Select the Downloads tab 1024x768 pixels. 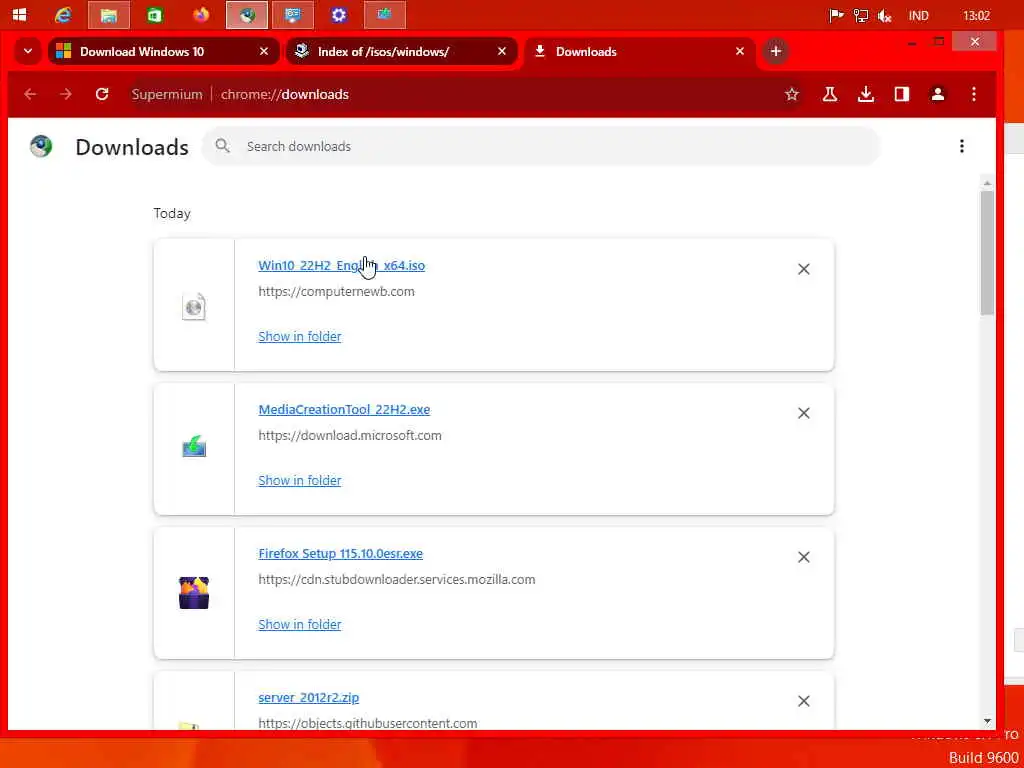[x=639, y=52]
